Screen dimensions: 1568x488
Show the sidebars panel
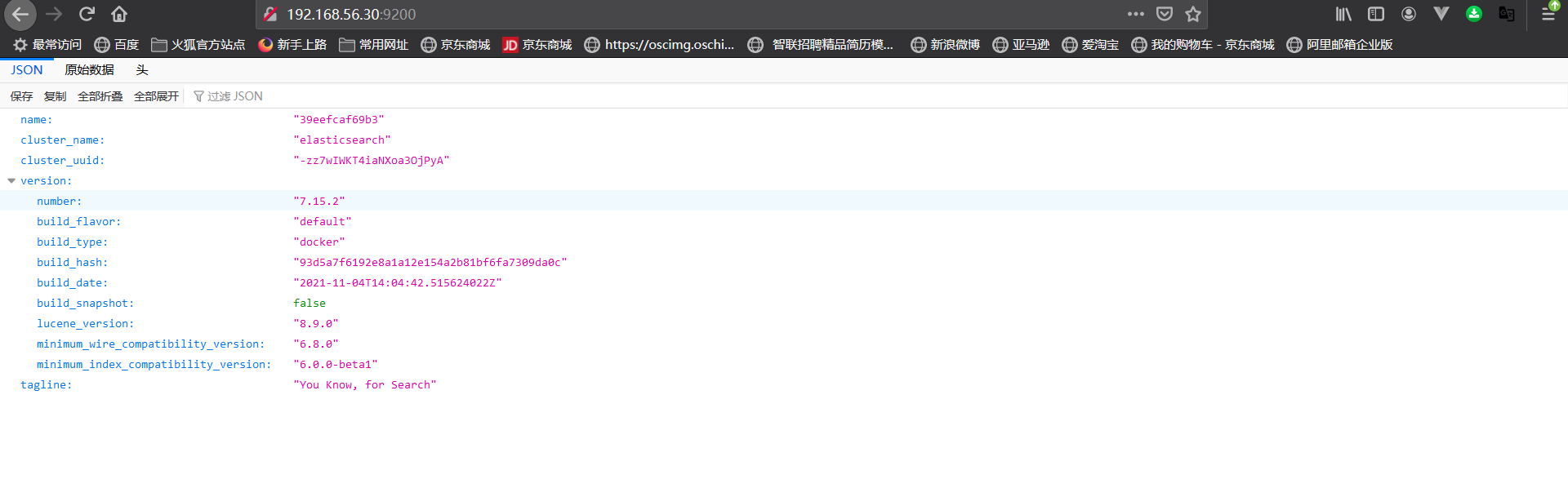(1376, 14)
